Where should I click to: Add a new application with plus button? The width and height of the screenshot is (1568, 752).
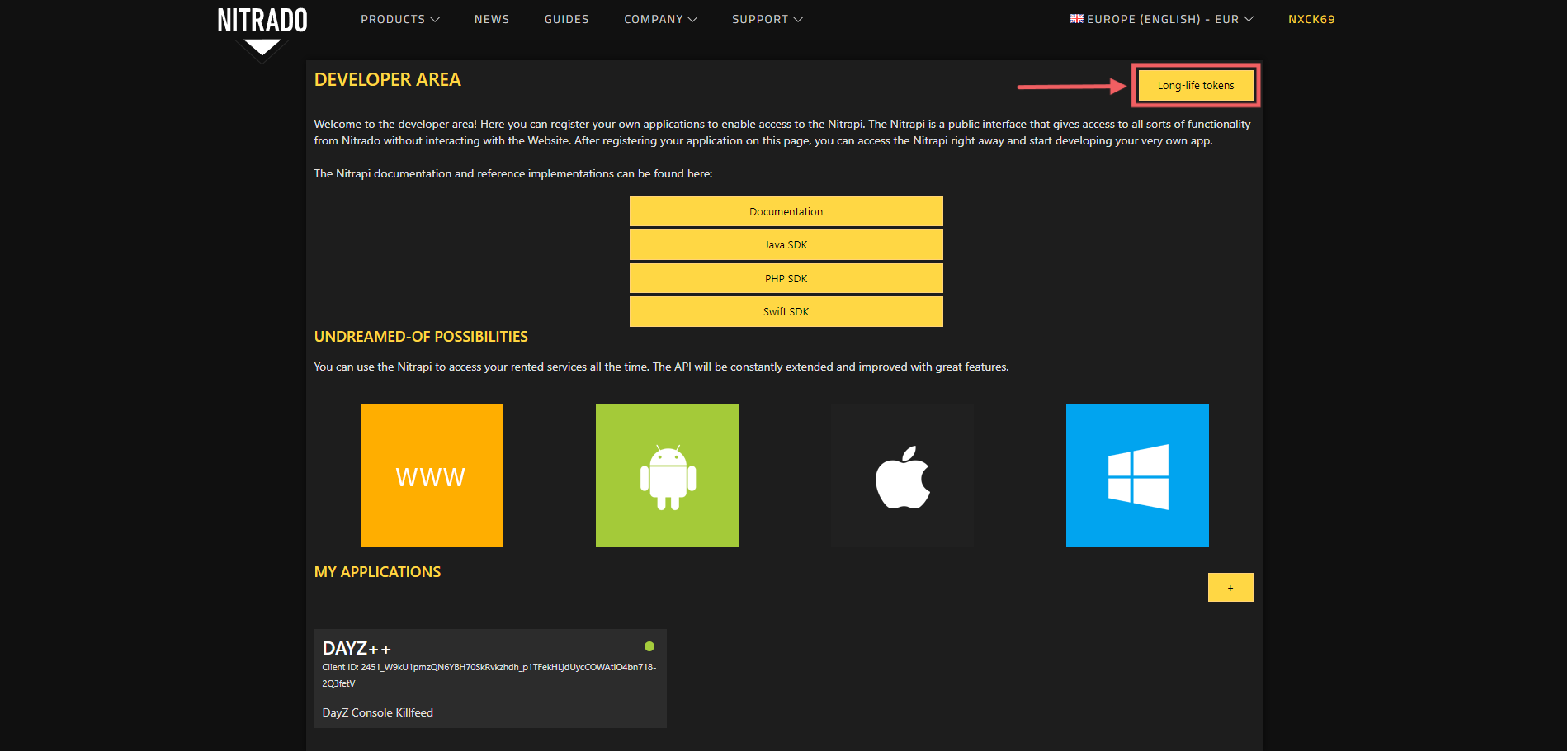1230,588
